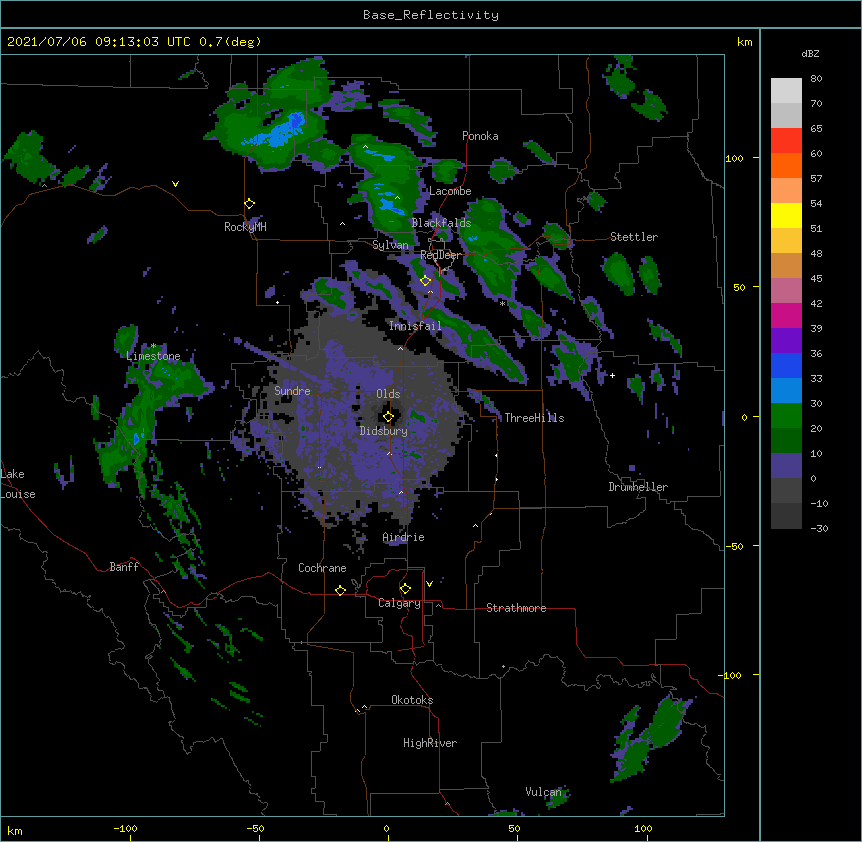Viewport: 862px width, 842px height.
Task: Click the Didsbury label
Action: click(384, 431)
